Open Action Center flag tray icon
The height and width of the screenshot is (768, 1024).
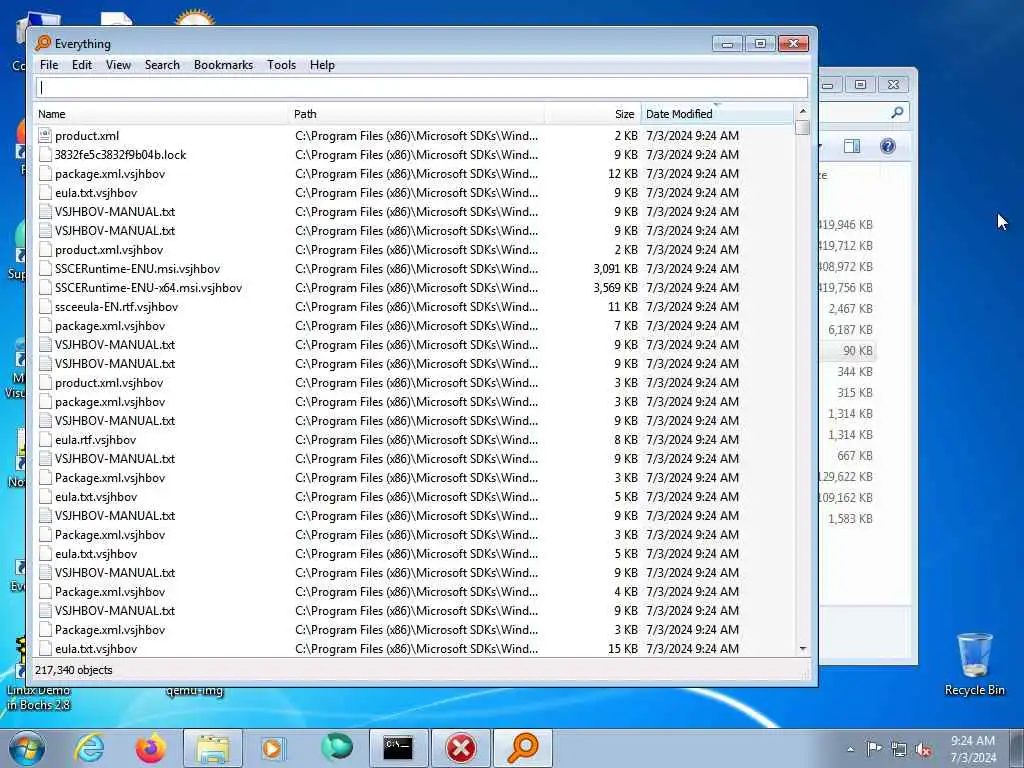point(874,748)
